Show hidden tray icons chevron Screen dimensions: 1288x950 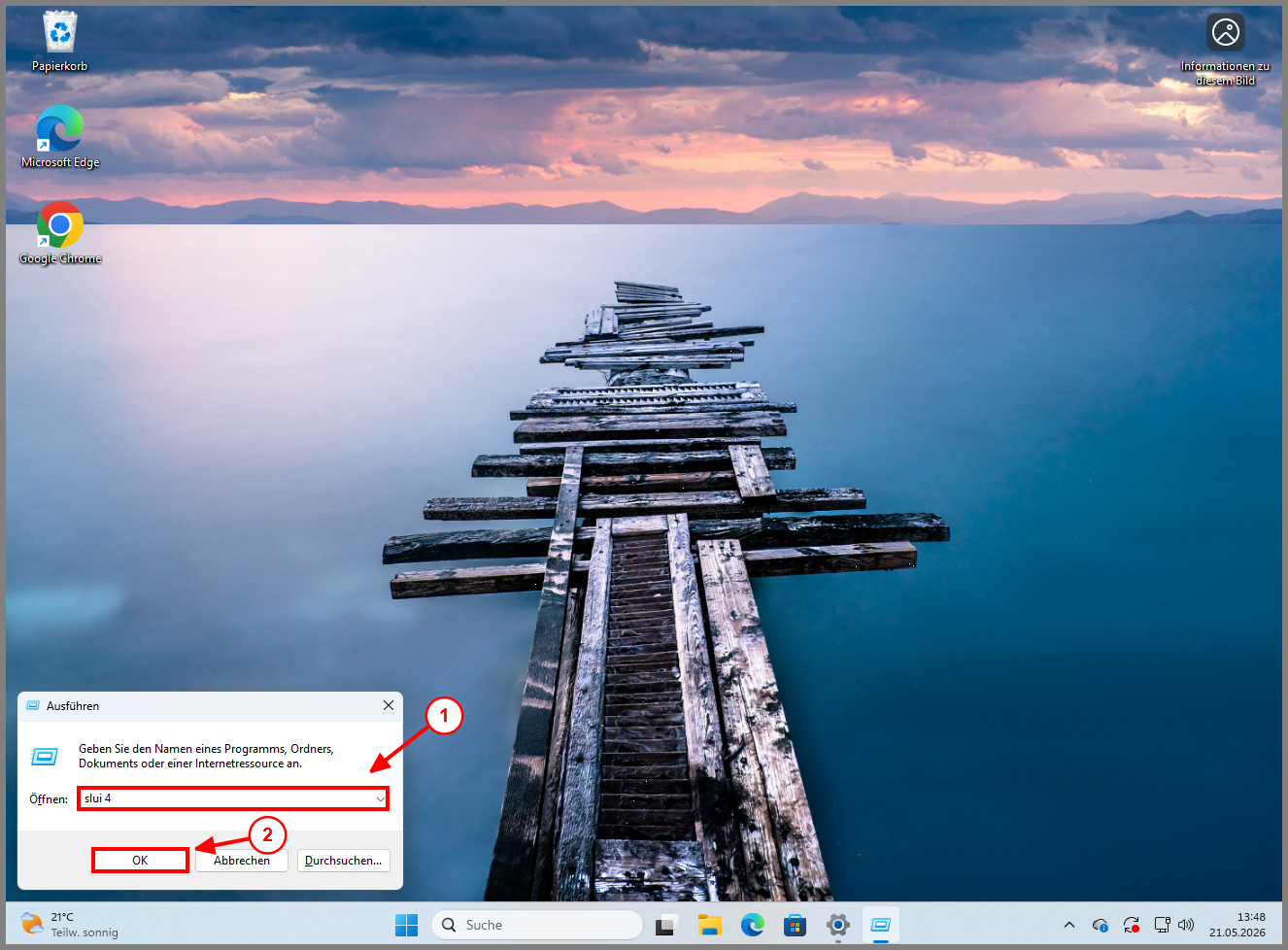click(1069, 925)
